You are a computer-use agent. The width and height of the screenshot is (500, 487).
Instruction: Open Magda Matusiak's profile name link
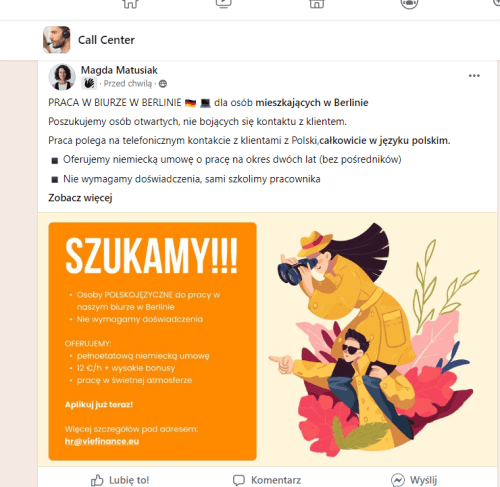[119, 70]
